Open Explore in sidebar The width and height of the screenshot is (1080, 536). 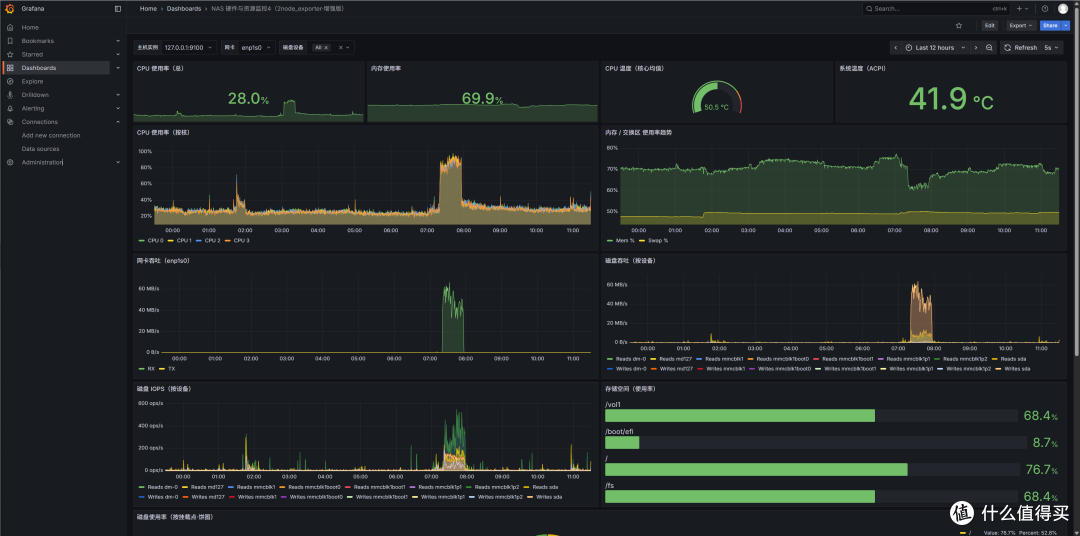point(32,81)
